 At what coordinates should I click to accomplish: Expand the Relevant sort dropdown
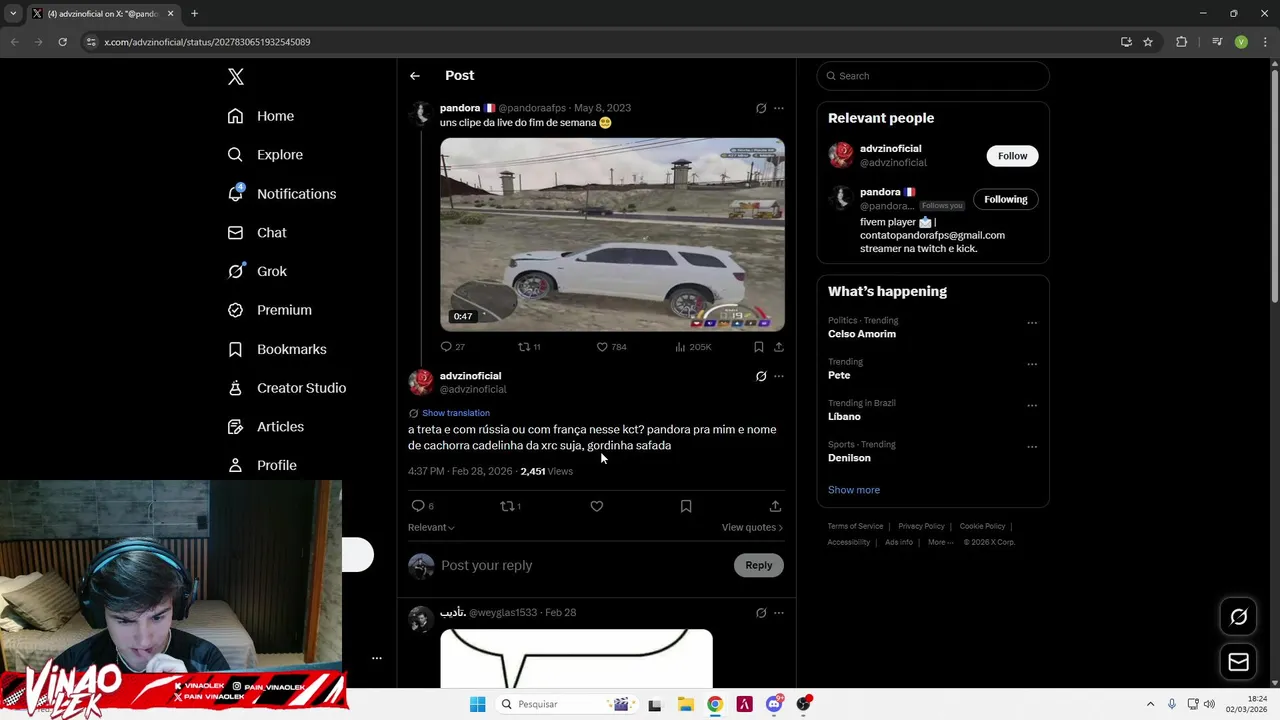(431, 527)
